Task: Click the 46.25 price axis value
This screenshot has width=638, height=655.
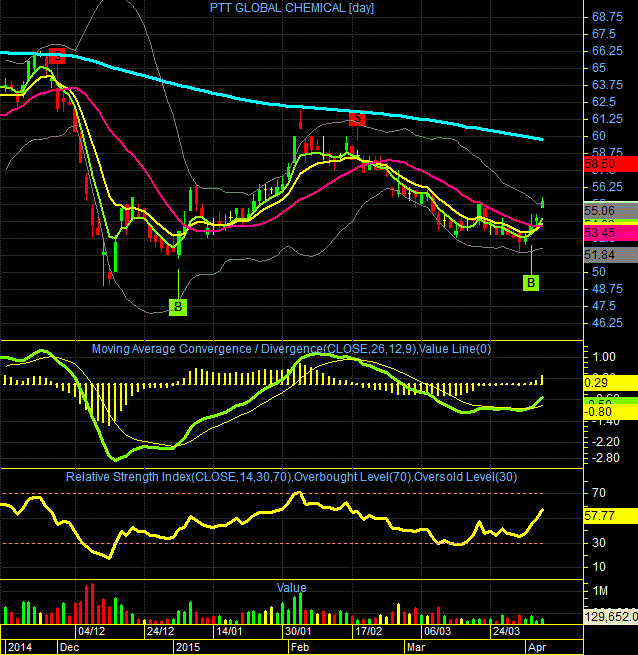Action: [607, 323]
